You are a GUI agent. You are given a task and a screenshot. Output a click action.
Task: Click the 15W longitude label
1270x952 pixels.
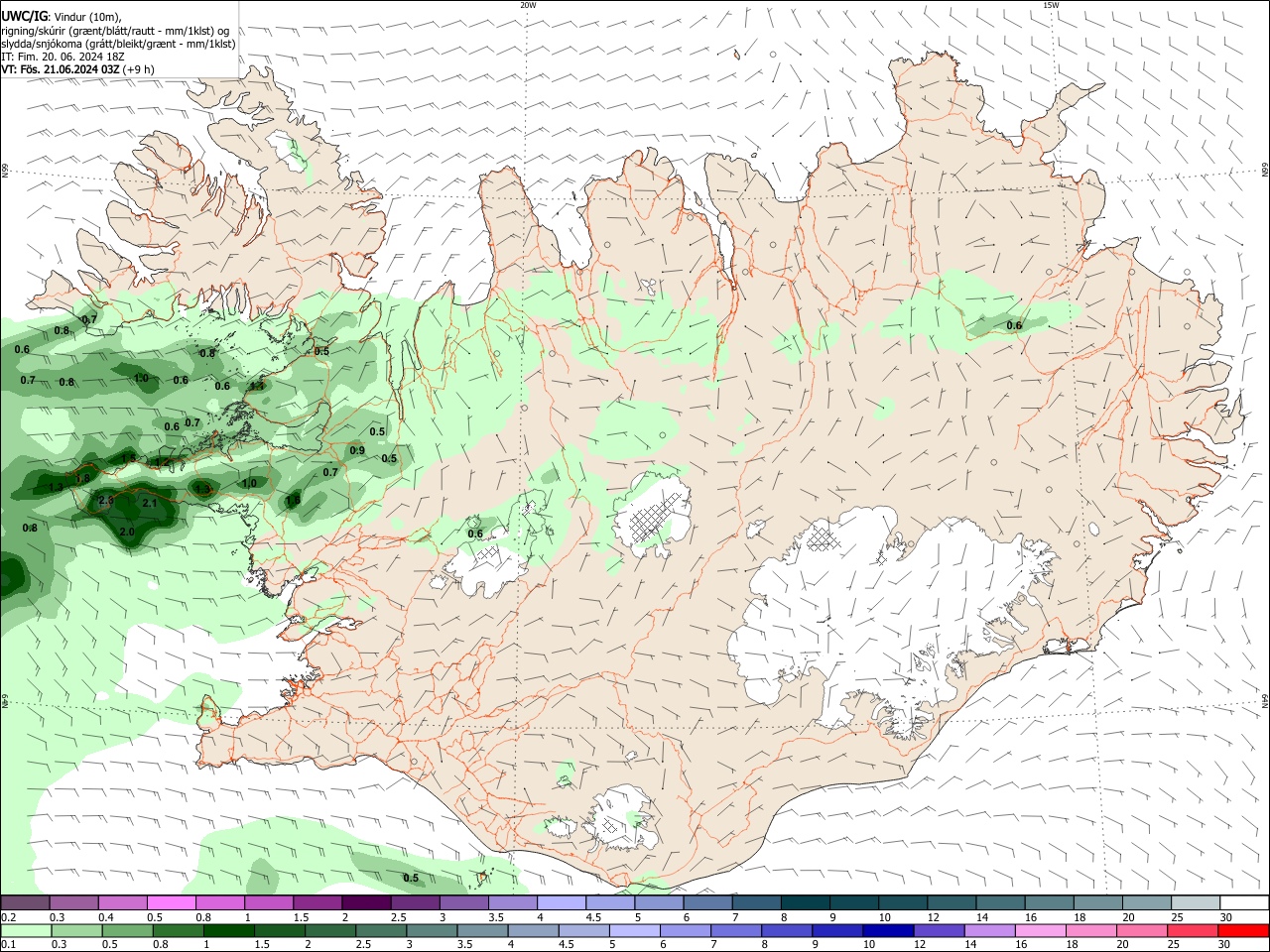point(1051,5)
